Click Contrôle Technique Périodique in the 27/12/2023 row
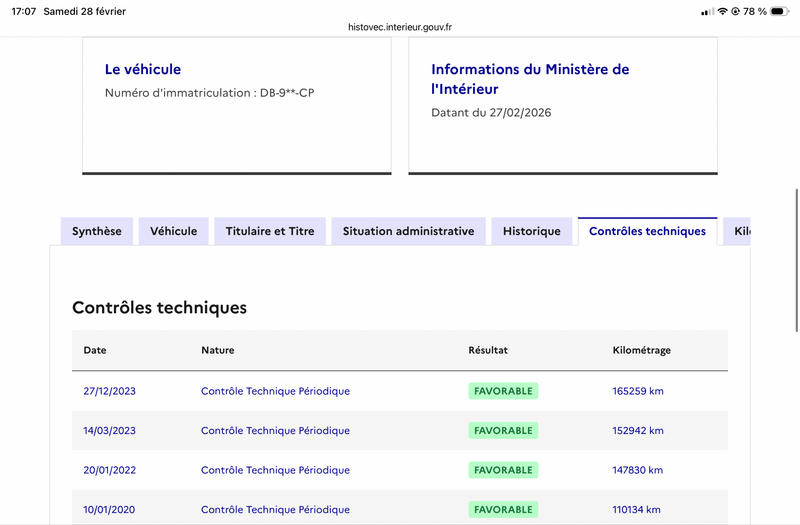 pos(276,391)
